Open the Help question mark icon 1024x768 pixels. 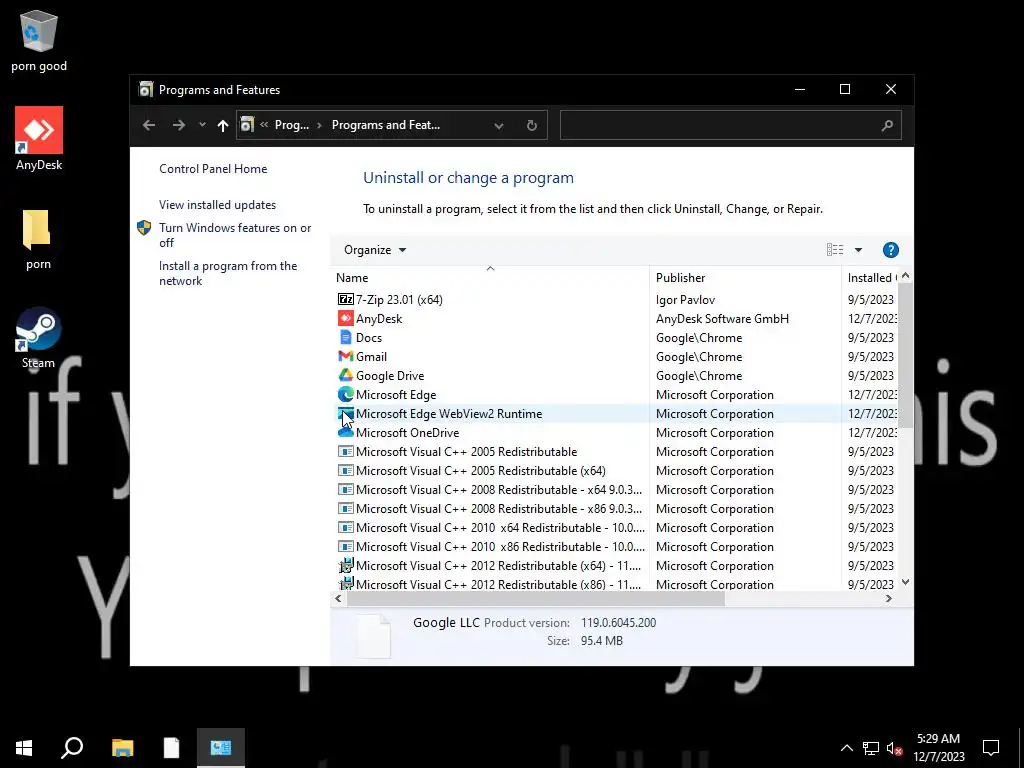890,249
